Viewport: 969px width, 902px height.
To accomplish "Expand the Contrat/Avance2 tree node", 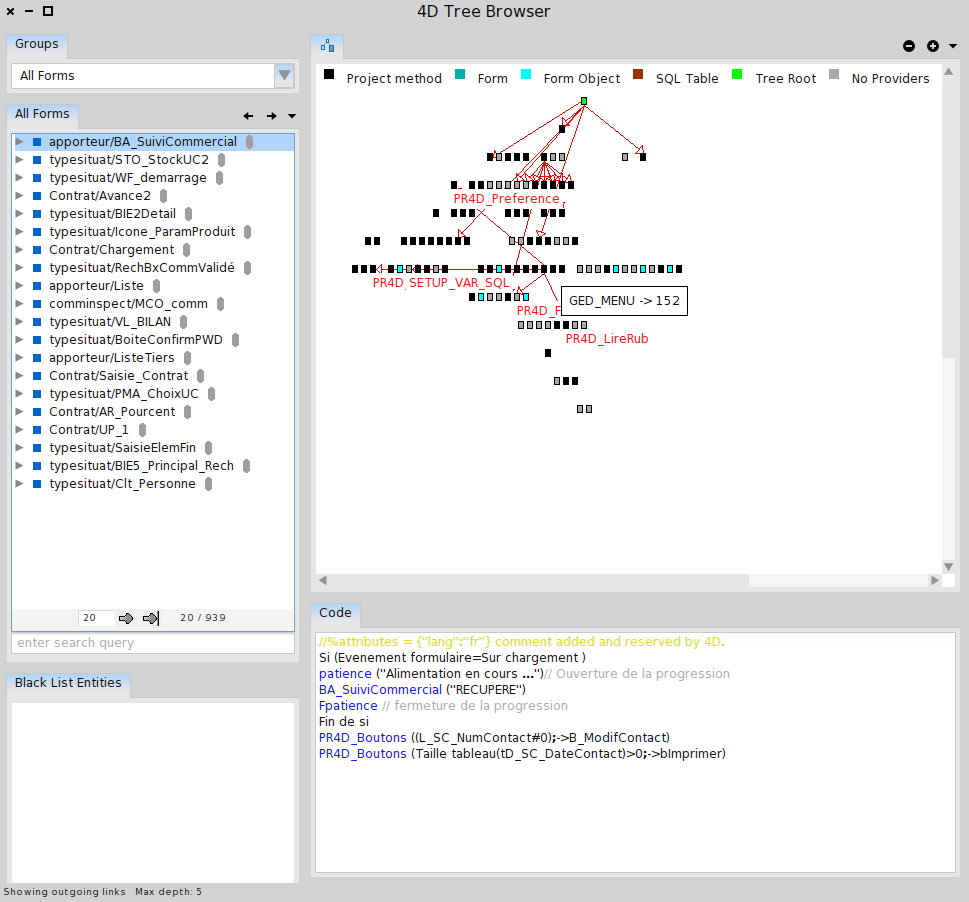I will 19,196.
